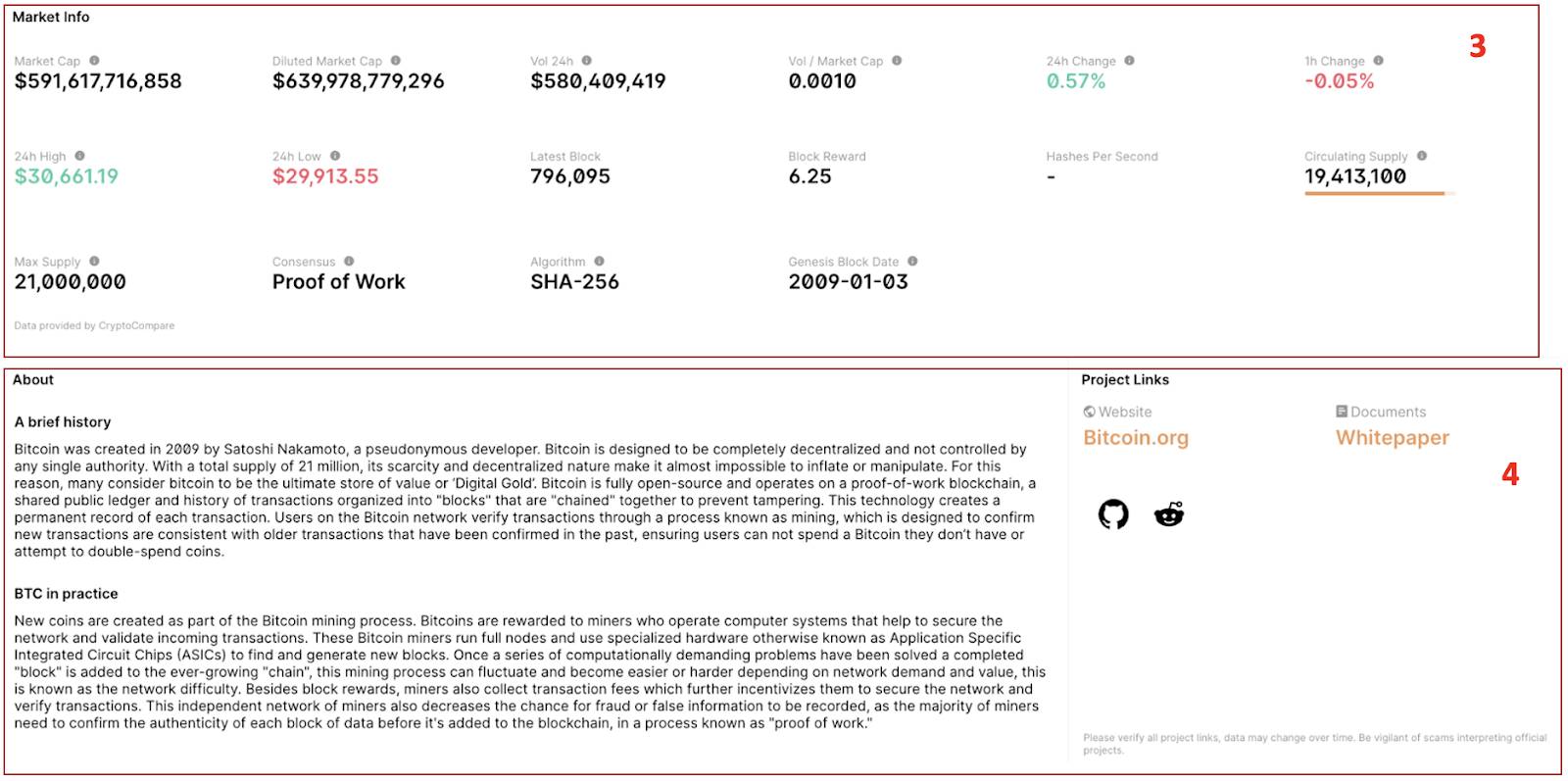Open the Bitcoin.org website link
This screenshot has width=1568, height=781.
pos(1136,438)
